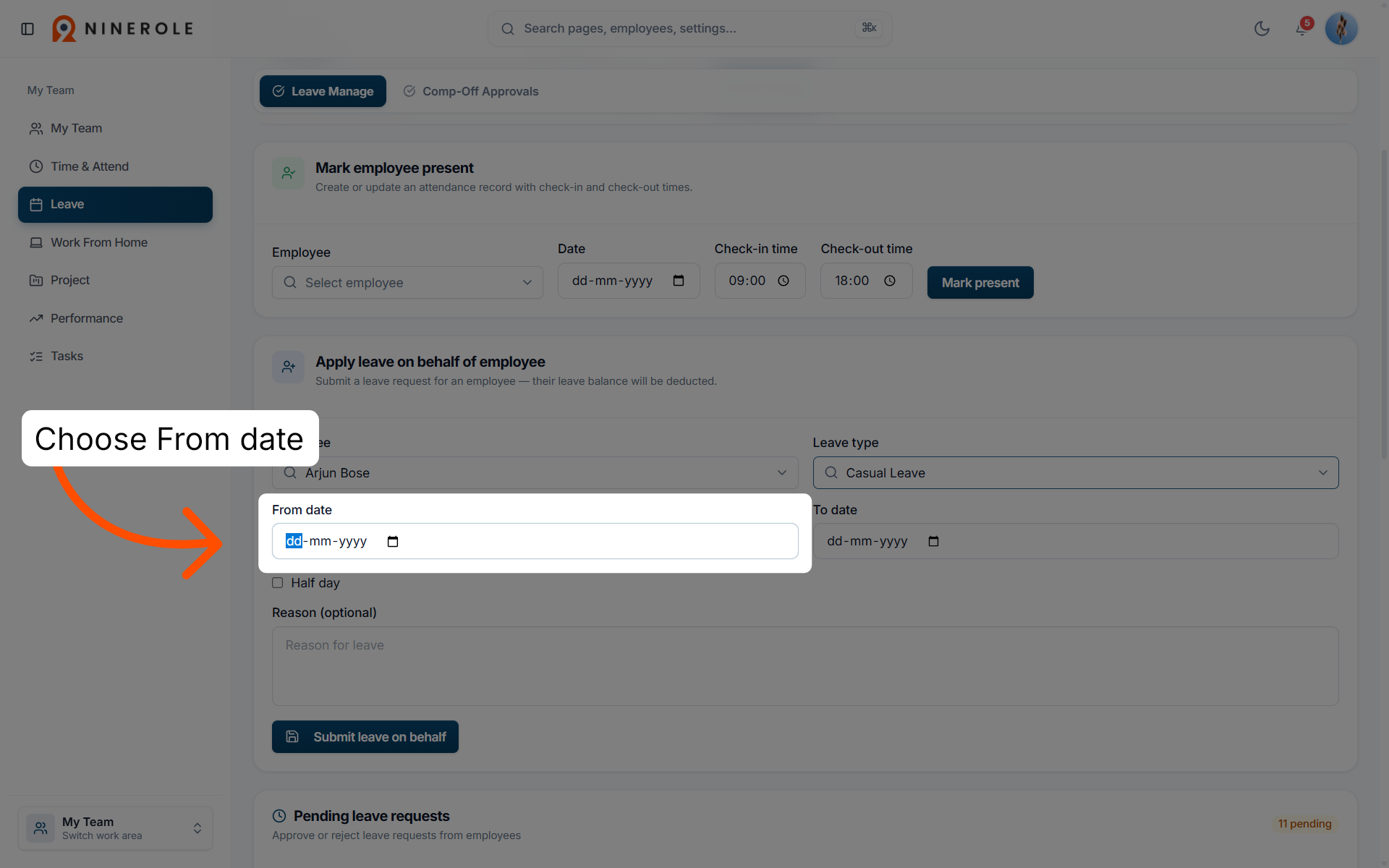
Task: Open calendar picker in To date field
Action: tap(933, 541)
